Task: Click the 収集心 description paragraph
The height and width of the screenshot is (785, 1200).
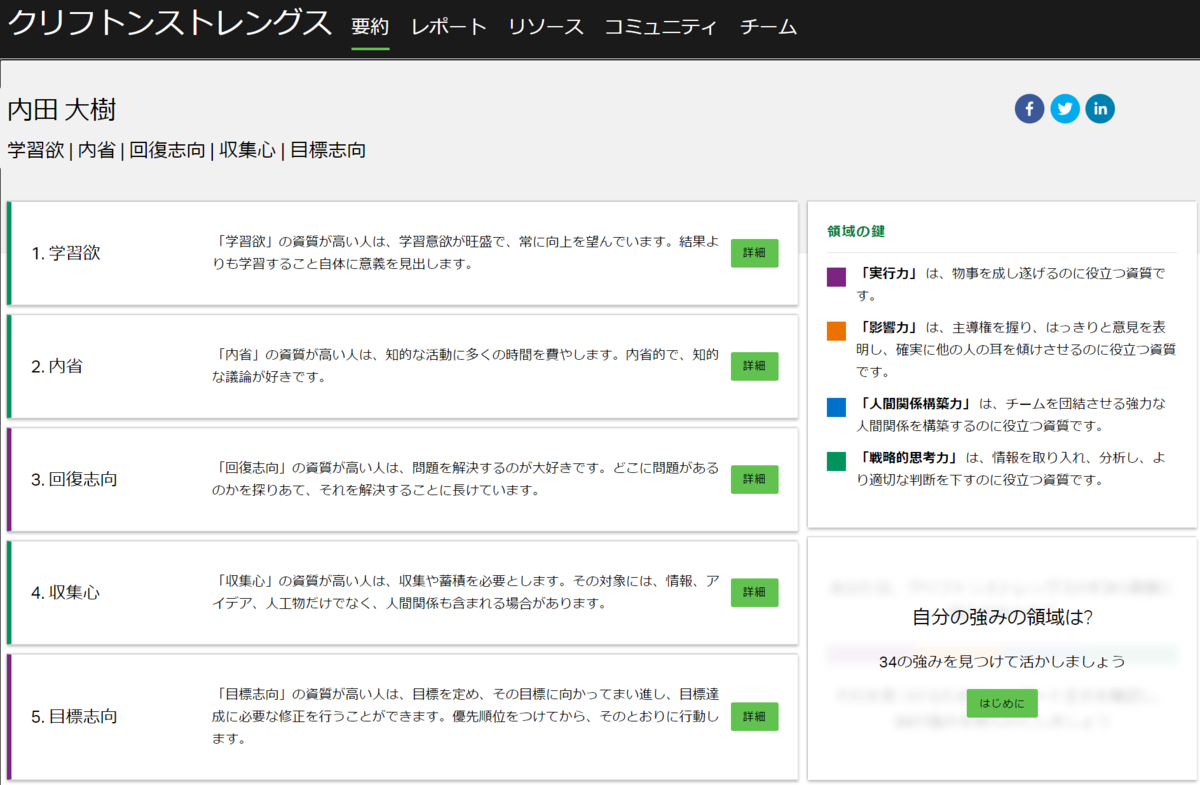Action: 465,592
